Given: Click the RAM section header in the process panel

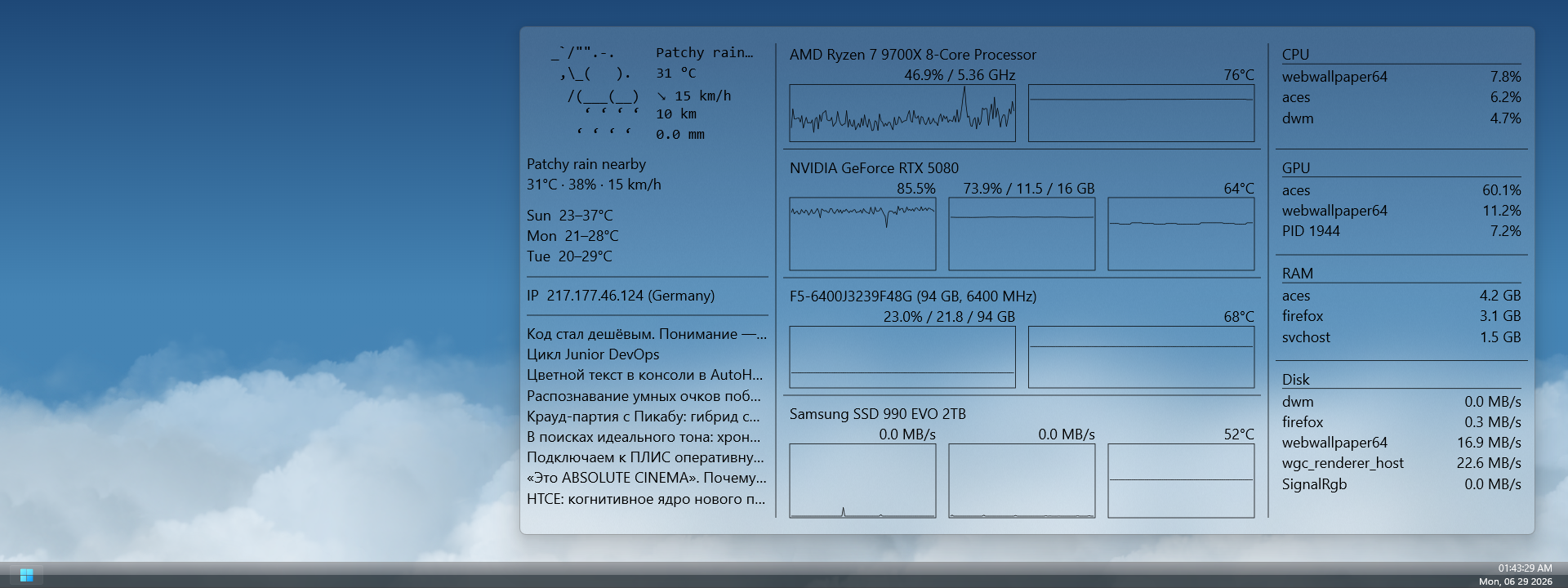Looking at the screenshot, I should point(1298,274).
